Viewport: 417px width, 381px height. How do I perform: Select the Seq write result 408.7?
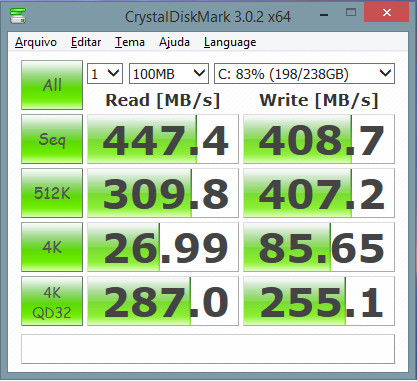click(319, 139)
